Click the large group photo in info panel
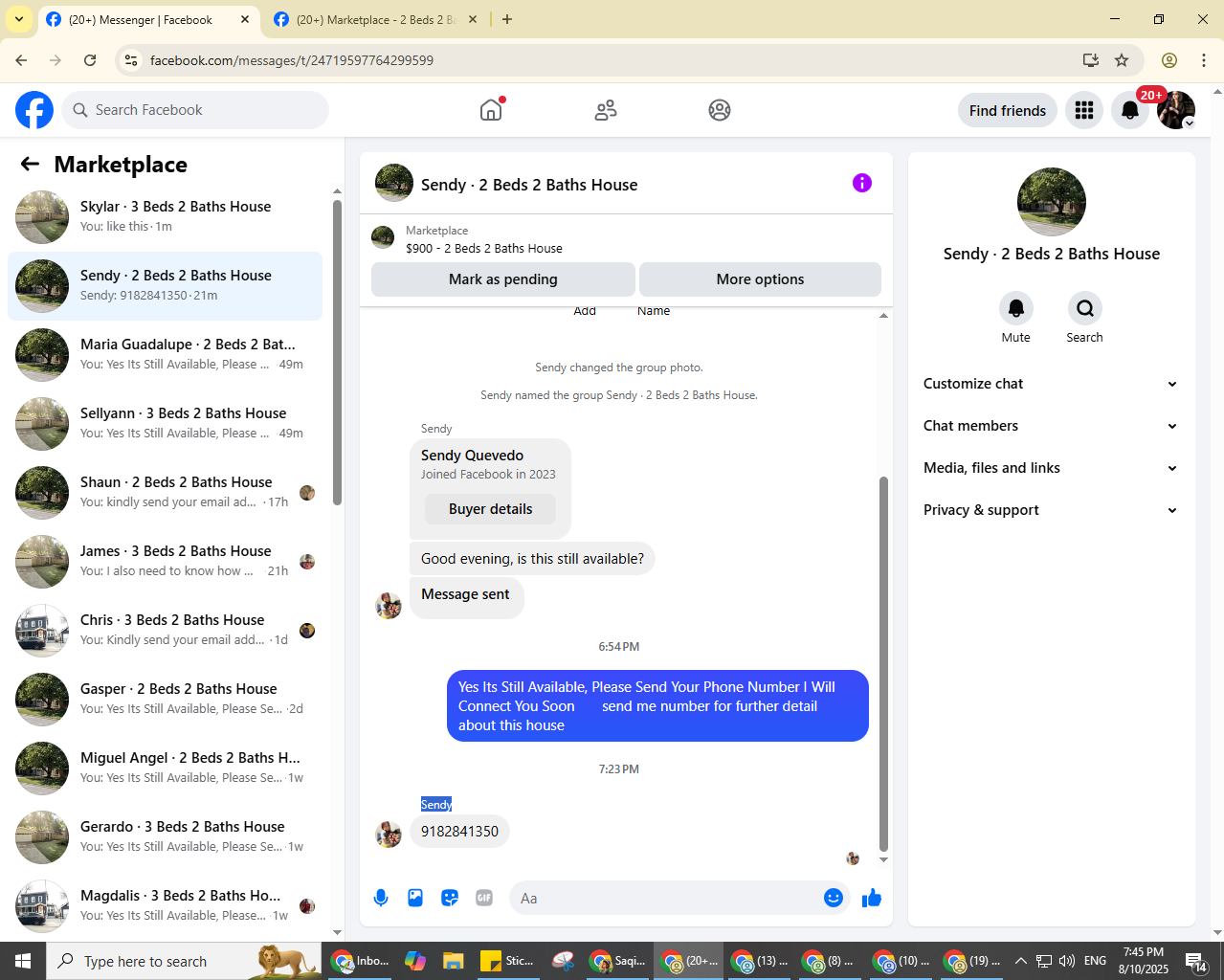The width and height of the screenshot is (1224, 980). (1052, 202)
